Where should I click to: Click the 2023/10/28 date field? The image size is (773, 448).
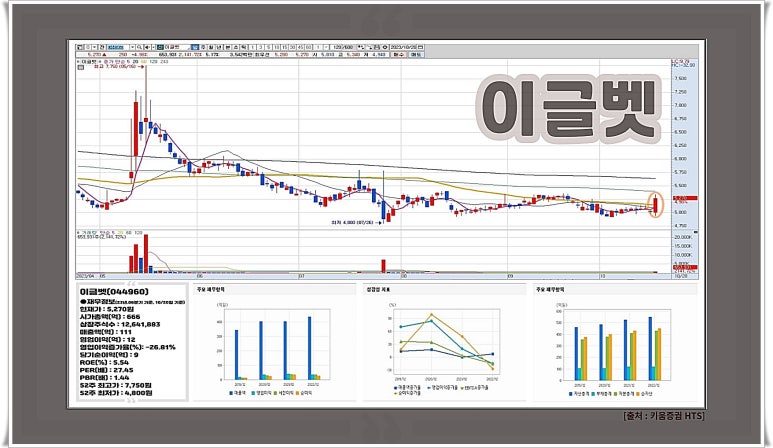coord(403,47)
